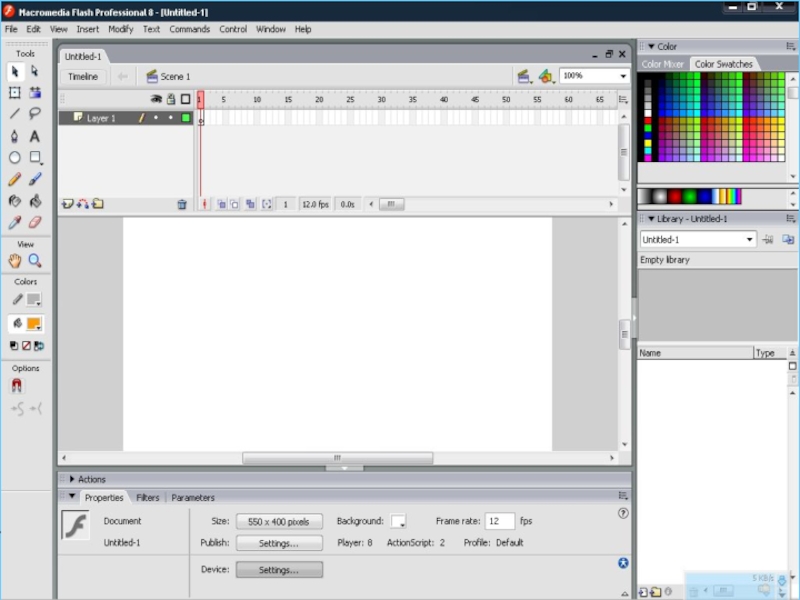Screen dimensions: 800x600
Task: Switch to the Color Mixer tab
Action: (x=662, y=64)
